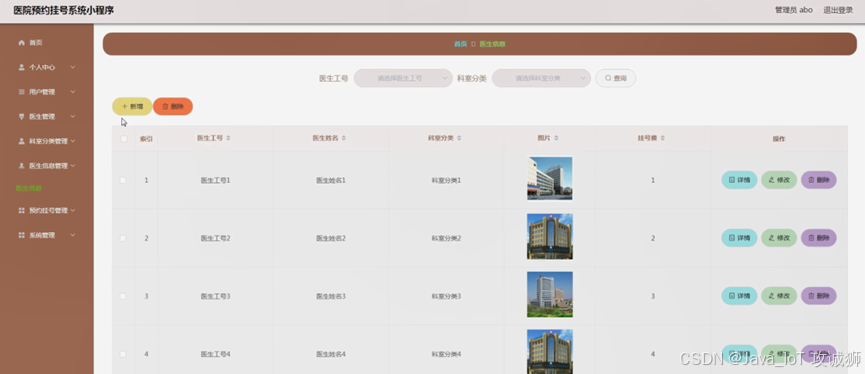Check the checkbox for row 3
This screenshot has width=865, height=374.
[x=123, y=296]
